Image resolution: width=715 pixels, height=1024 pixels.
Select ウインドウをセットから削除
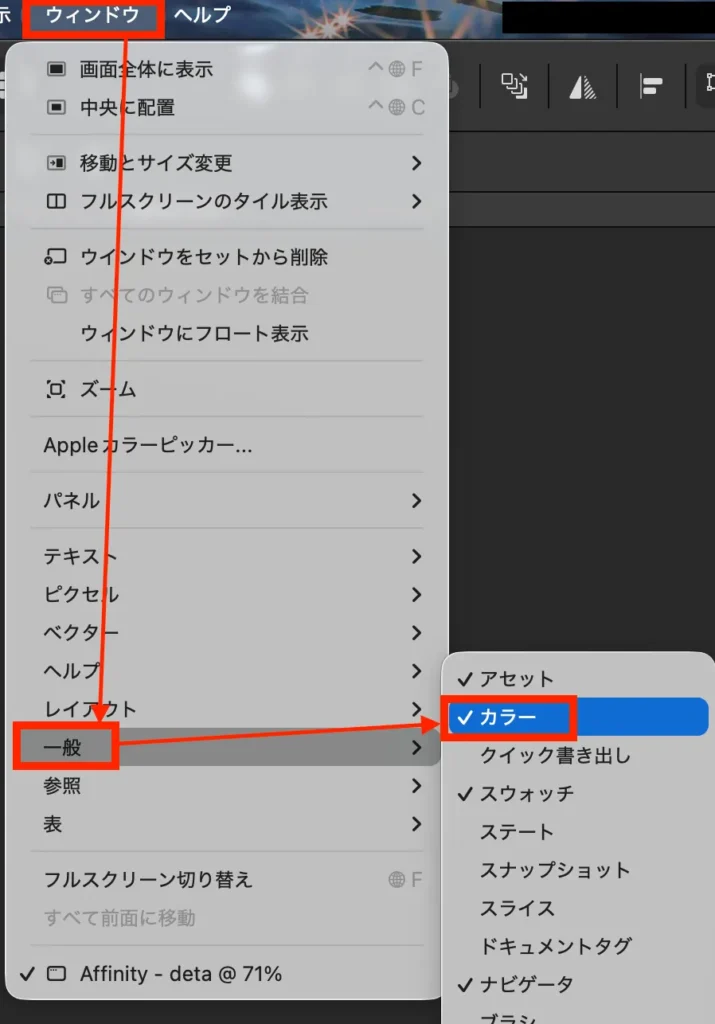point(227,257)
